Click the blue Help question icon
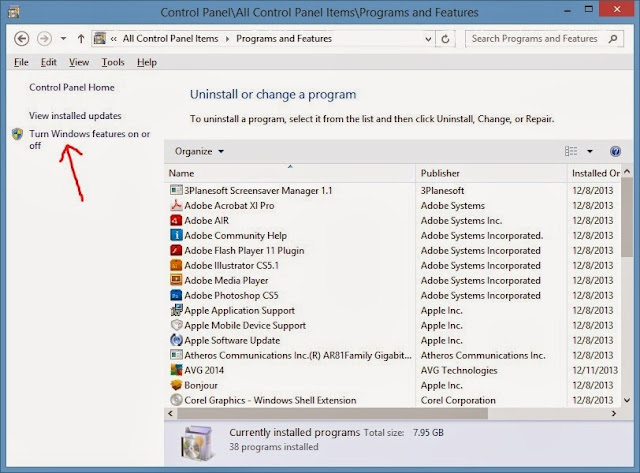Screen dimensions: 640x473 [x=615, y=151]
